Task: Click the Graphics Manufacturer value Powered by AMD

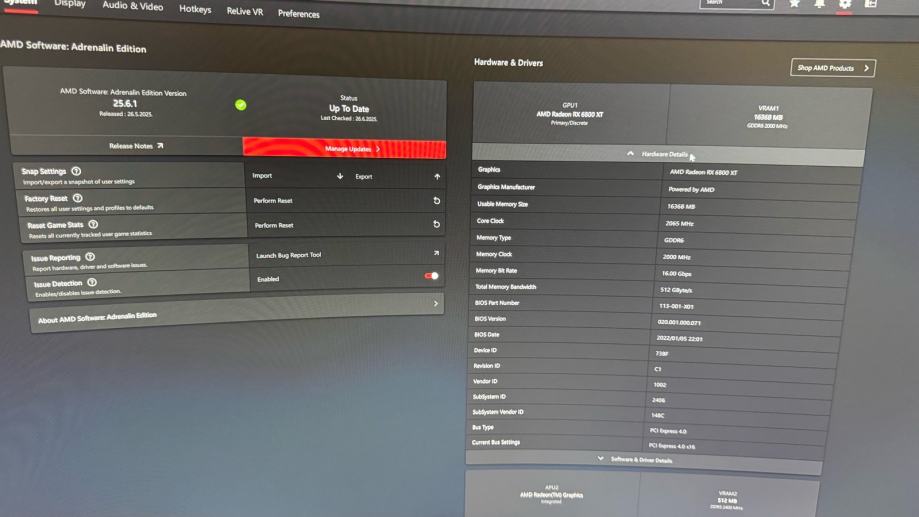Action: point(691,190)
